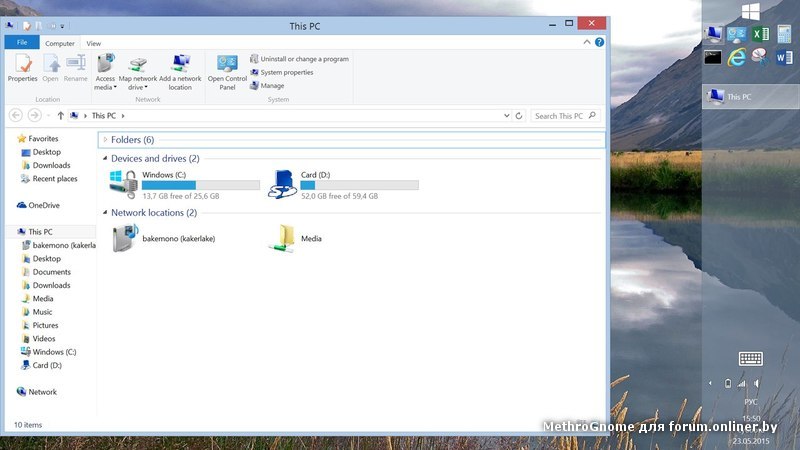The image size is (800, 450).
Task: Click the volume speaker tray icon
Action: pos(757,383)
